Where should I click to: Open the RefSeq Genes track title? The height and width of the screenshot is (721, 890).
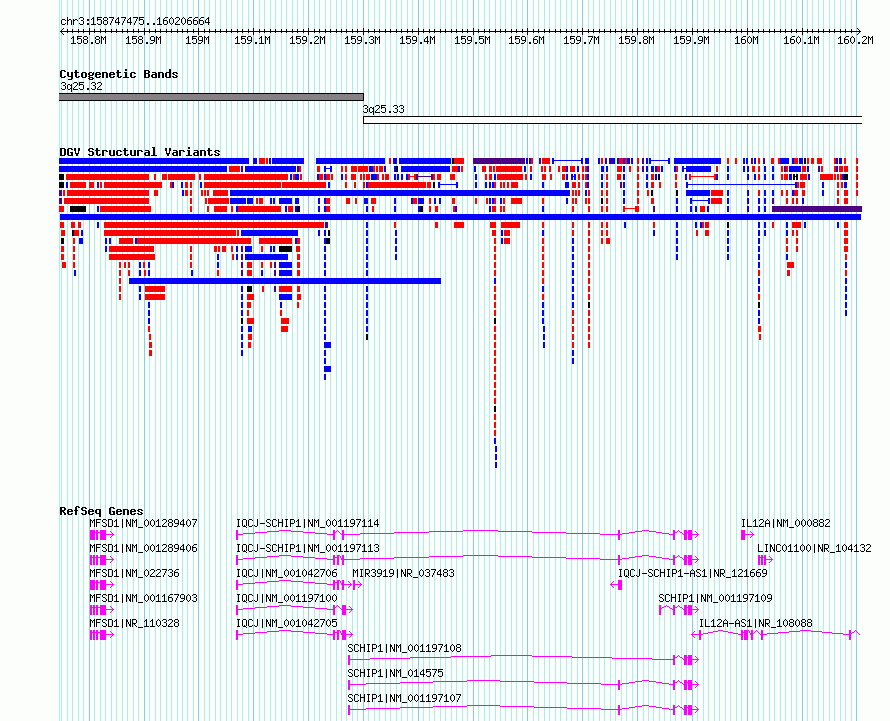click(x=101, y=511)
